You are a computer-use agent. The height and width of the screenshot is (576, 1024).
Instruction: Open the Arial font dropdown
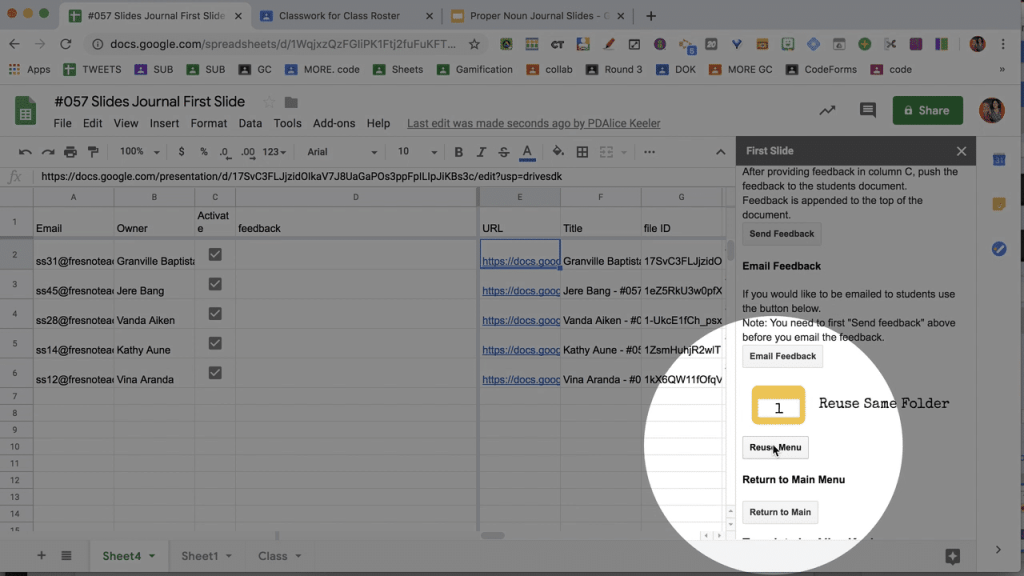click(x=342, y=152)
